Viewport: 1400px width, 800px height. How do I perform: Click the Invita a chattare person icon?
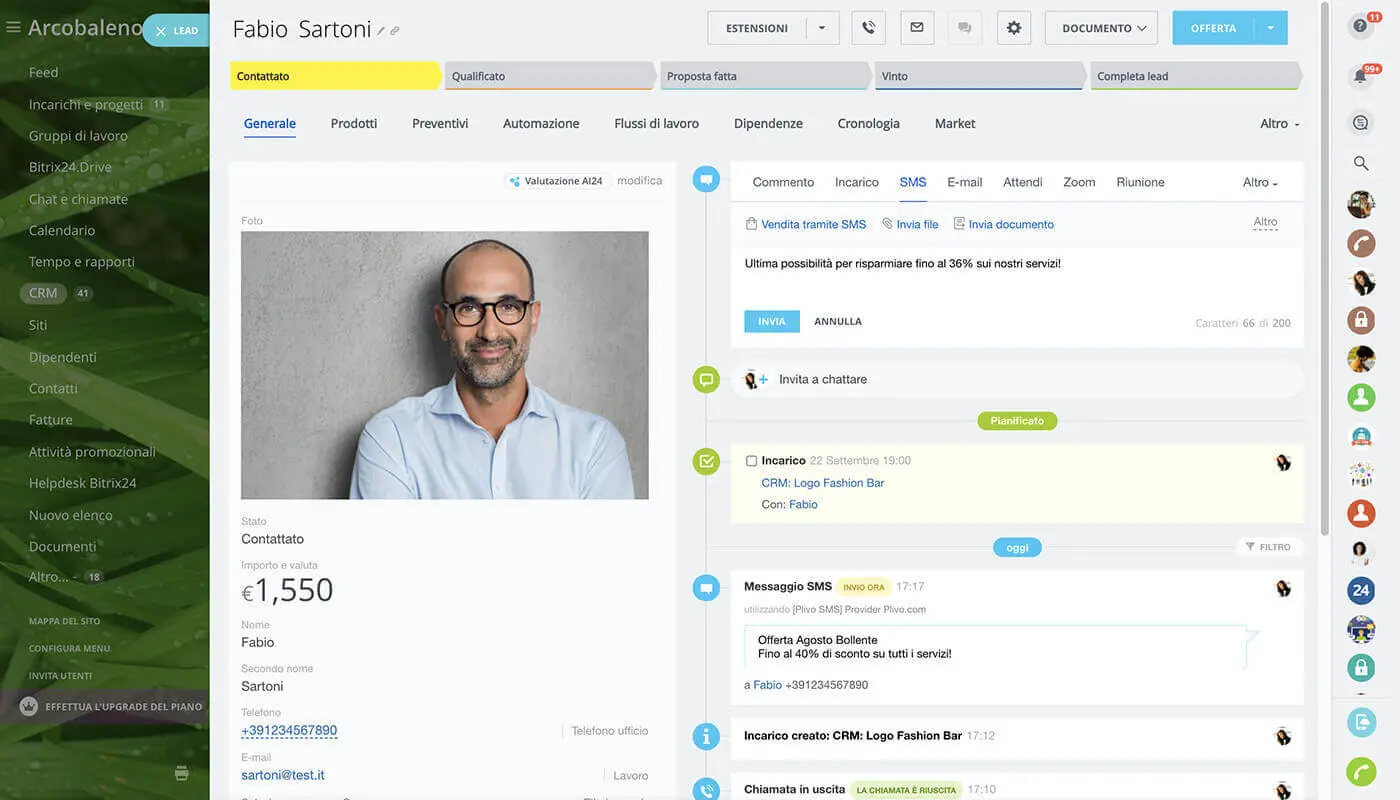(x=756, y=380)
